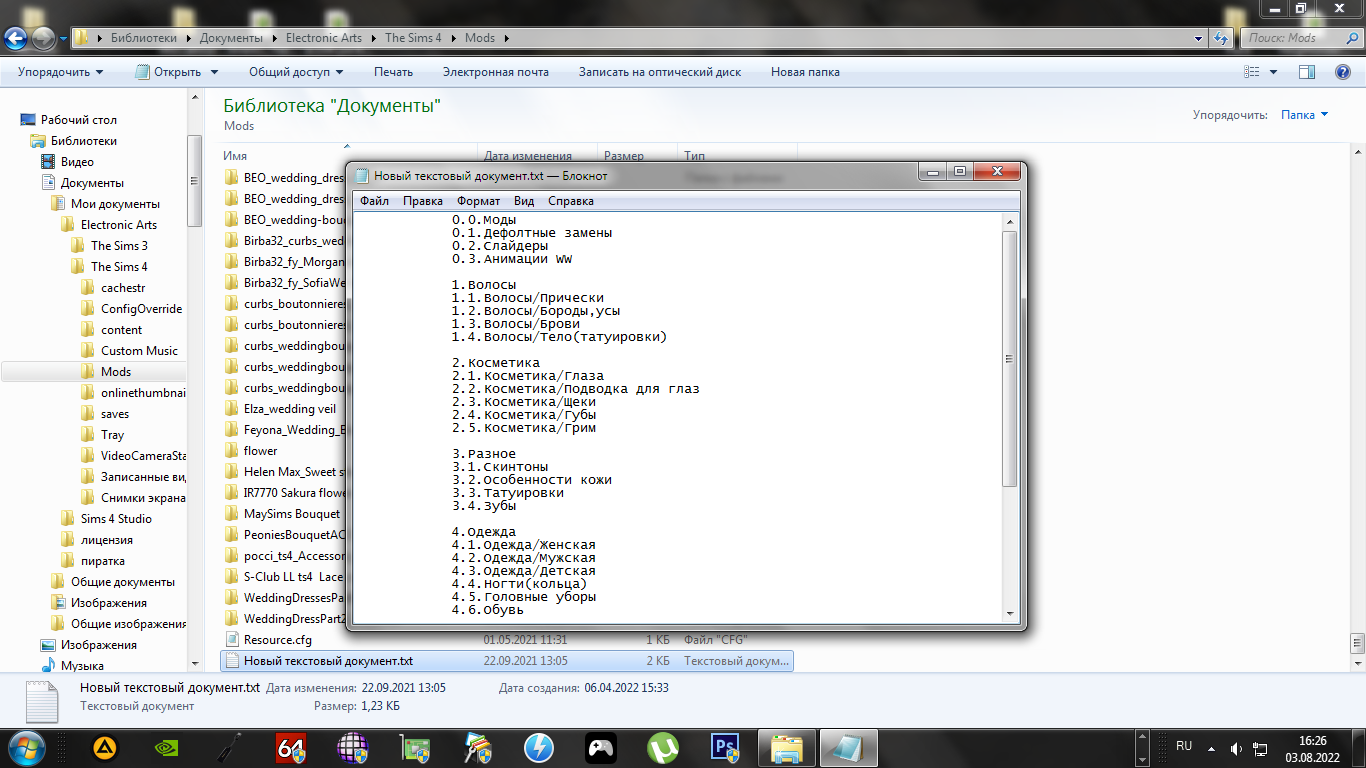1366x768 pixels.
Task: Click the volume speaker icon in tray
Action: tap(1238, 747)
